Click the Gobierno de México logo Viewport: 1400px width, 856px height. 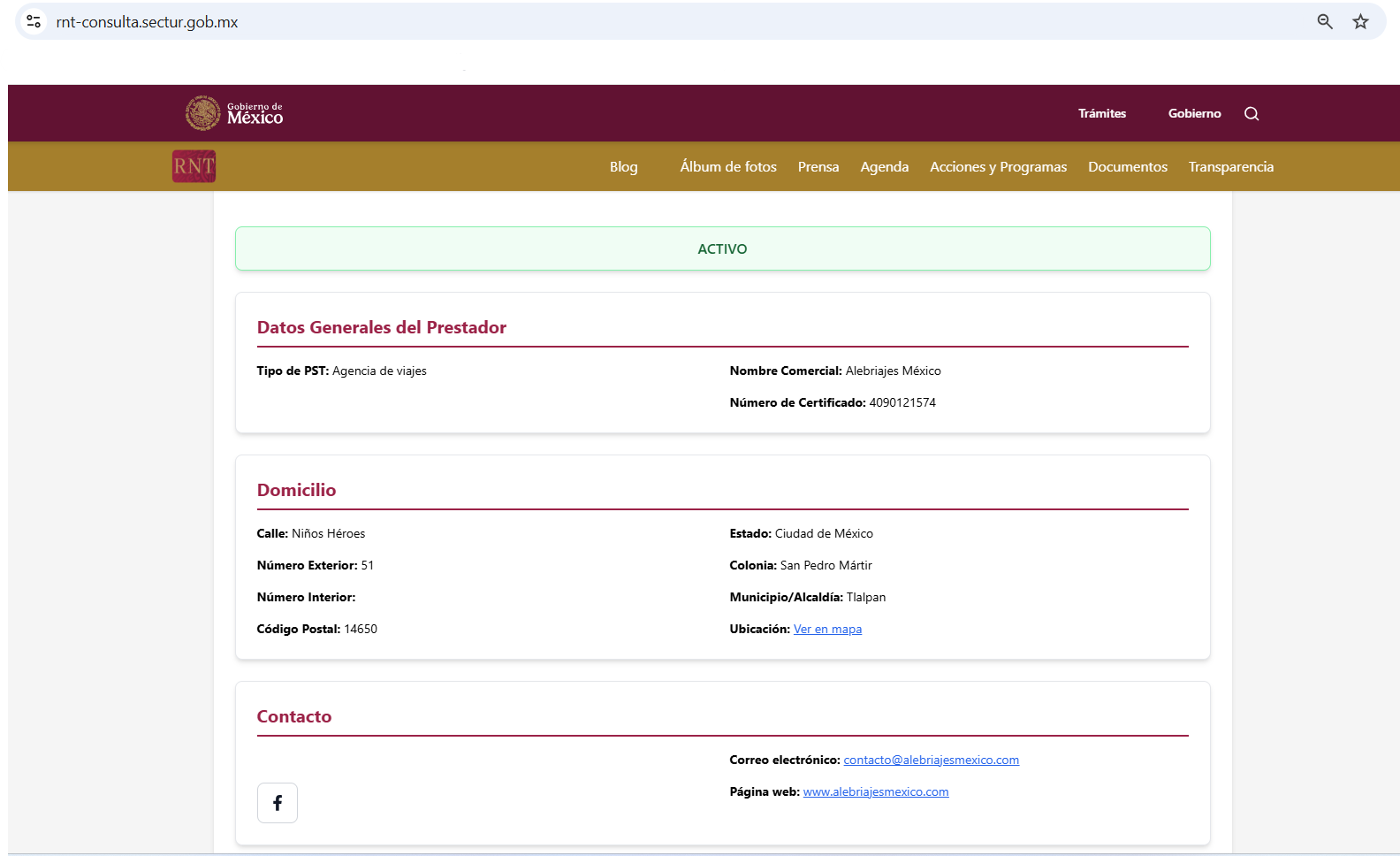click(x=234, y=113)
